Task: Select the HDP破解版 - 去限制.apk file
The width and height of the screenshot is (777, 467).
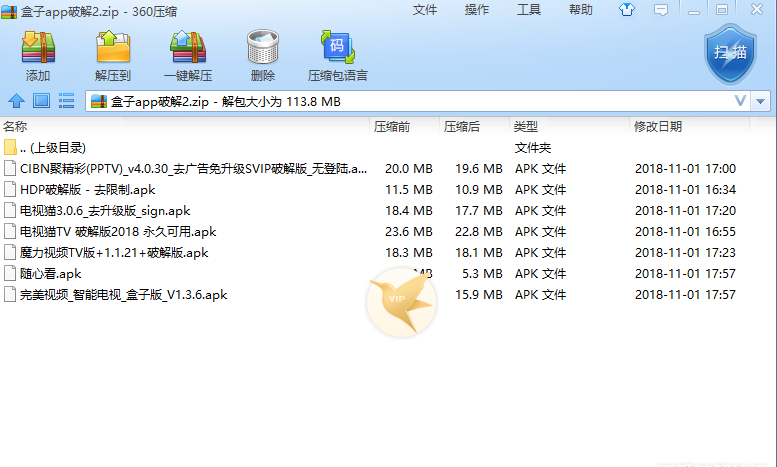Action: tap(87, 190)
